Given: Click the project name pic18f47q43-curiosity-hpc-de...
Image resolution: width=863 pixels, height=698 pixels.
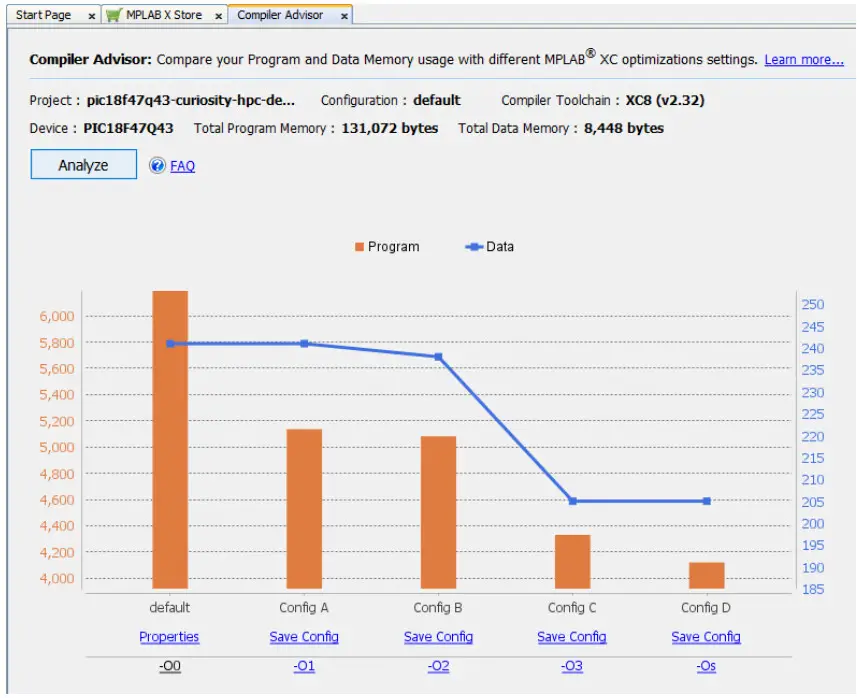Looking at the screenshot, I should click(x=190, y=100).
